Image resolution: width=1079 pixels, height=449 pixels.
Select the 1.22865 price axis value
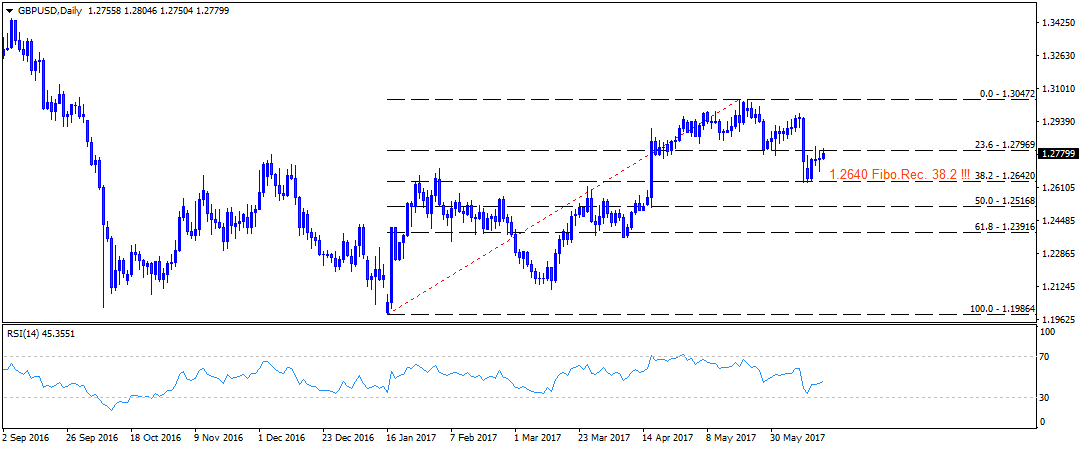(1056, 253)
